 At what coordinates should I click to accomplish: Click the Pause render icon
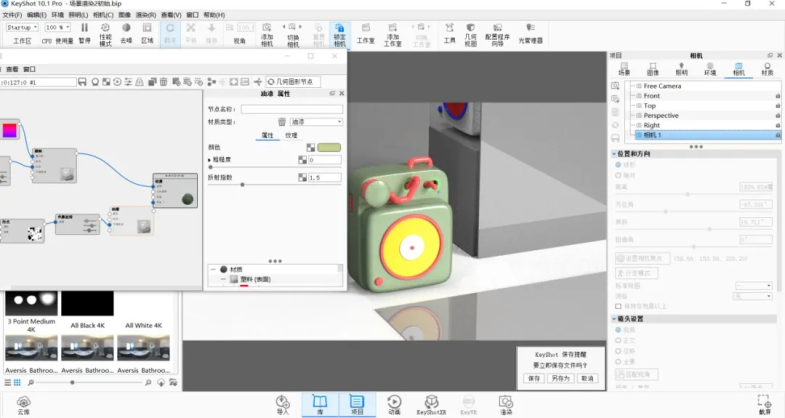84,31
